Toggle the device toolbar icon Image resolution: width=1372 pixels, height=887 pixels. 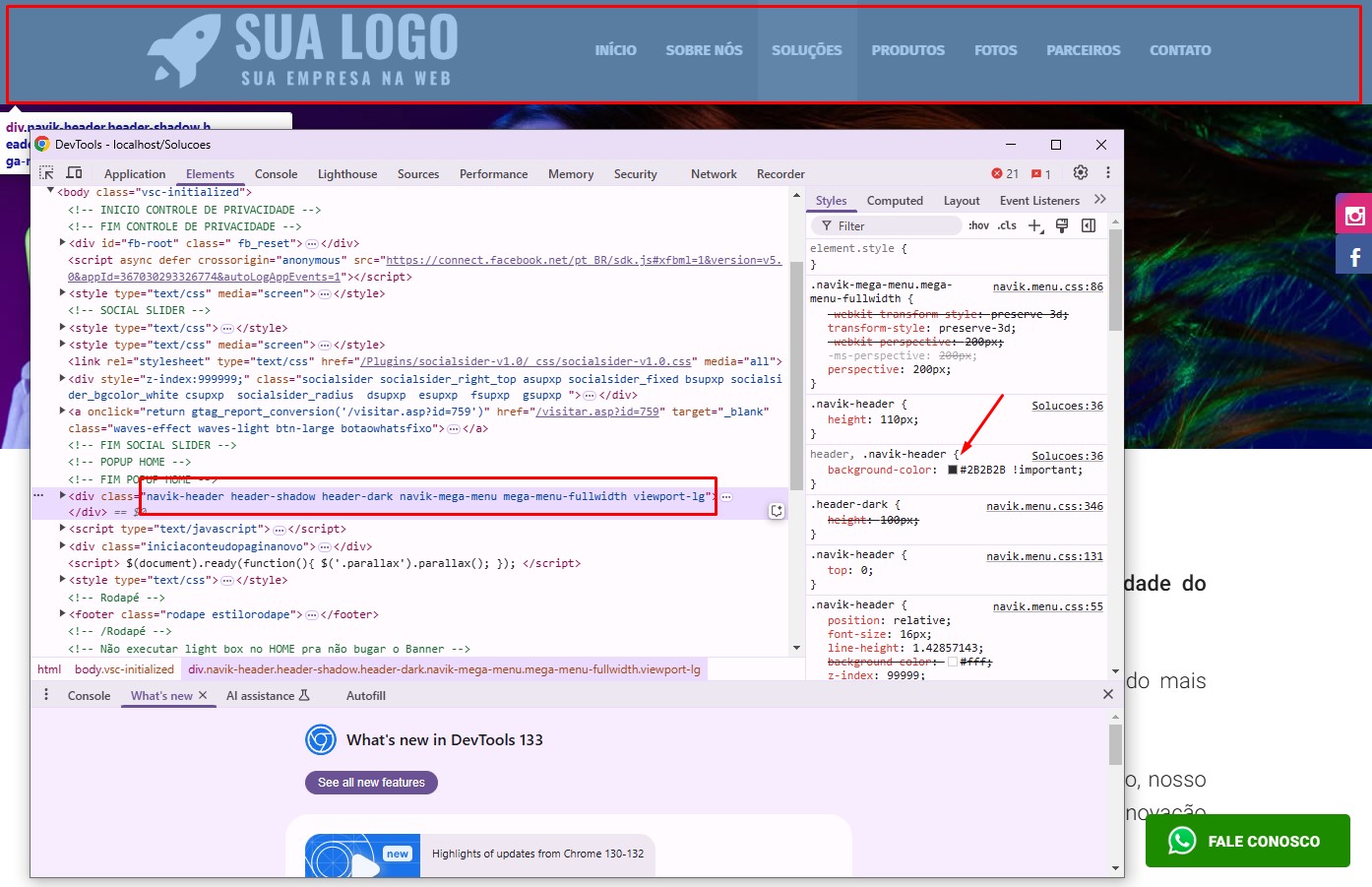click(x=74, y=173)
